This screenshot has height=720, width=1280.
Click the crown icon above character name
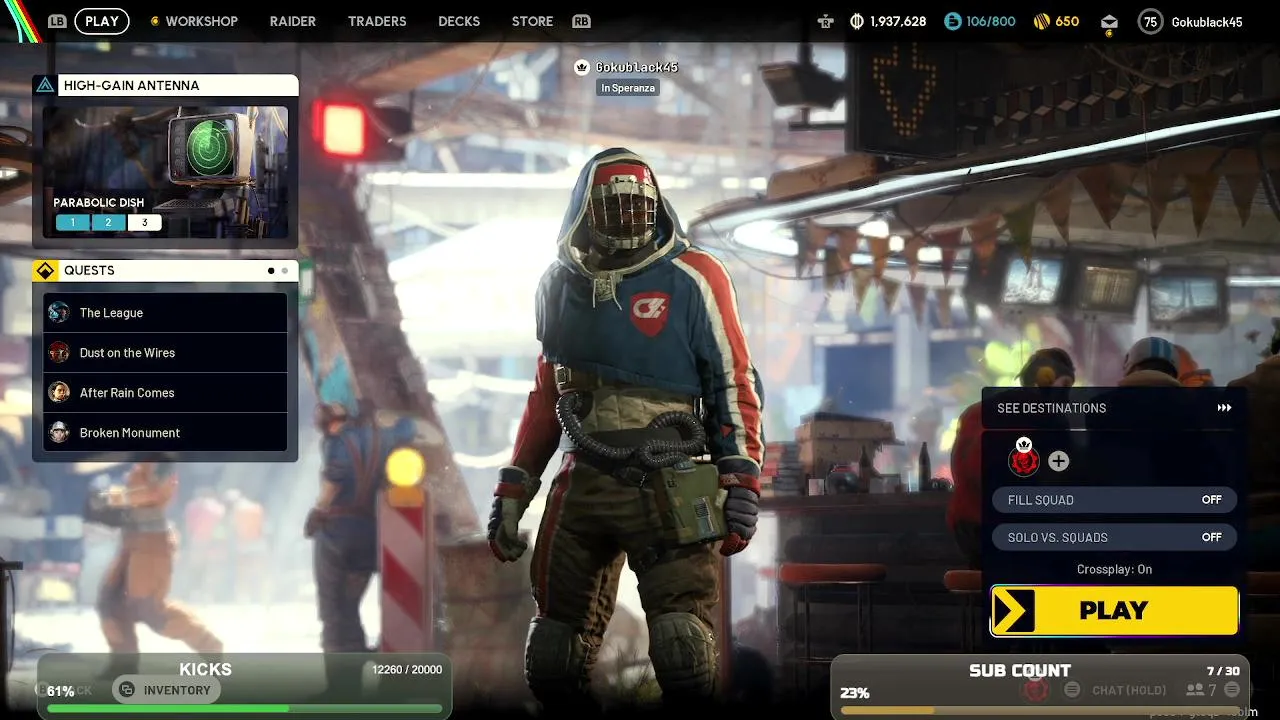[x=582, y=67]
